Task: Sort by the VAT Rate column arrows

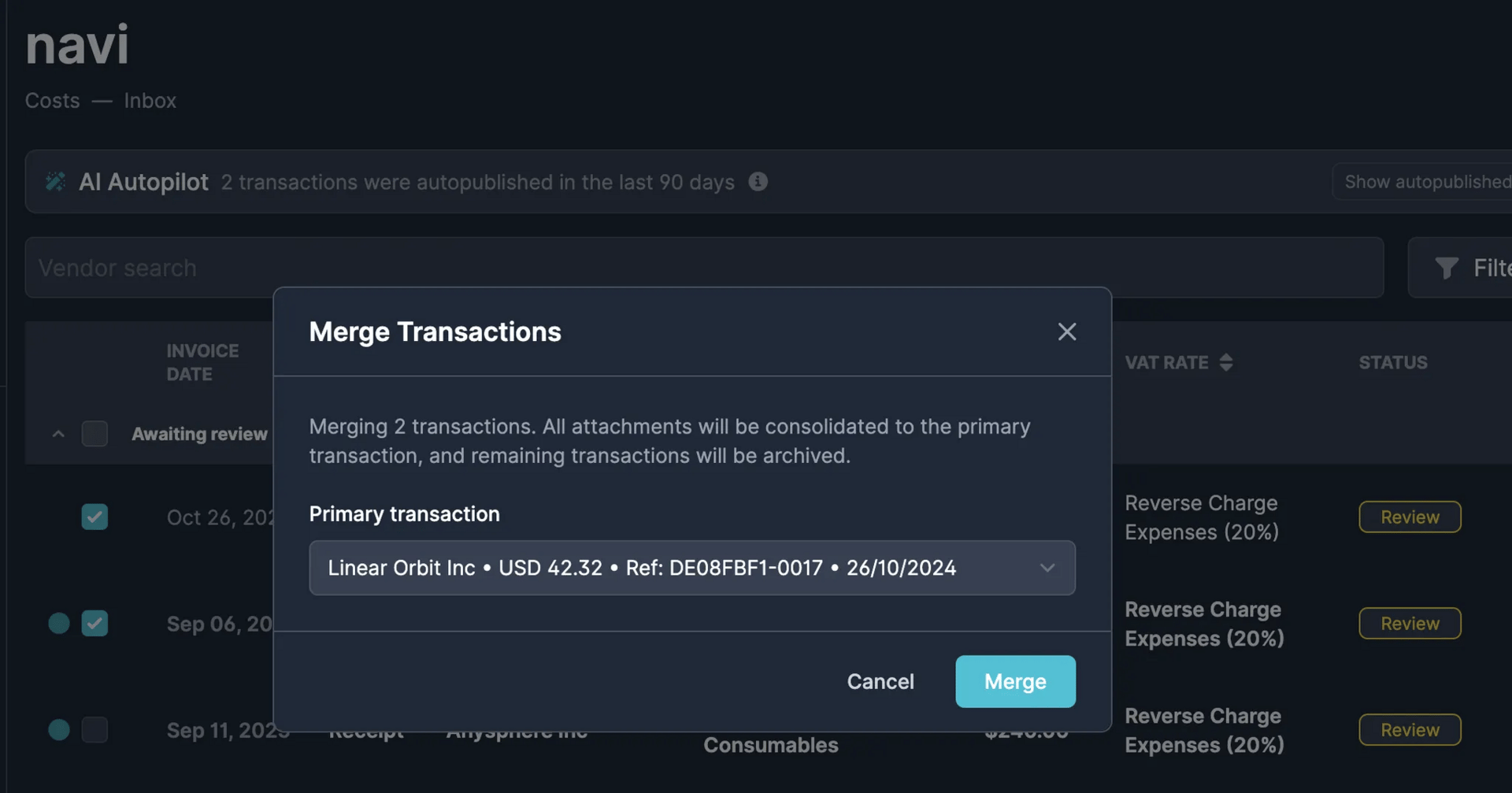Action: click(1225, 362)
